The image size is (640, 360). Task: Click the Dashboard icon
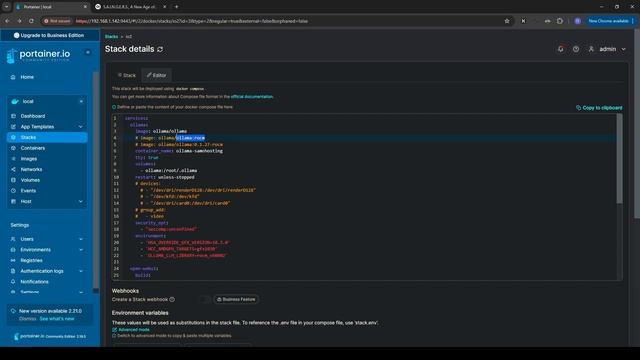tap(13, 116)
